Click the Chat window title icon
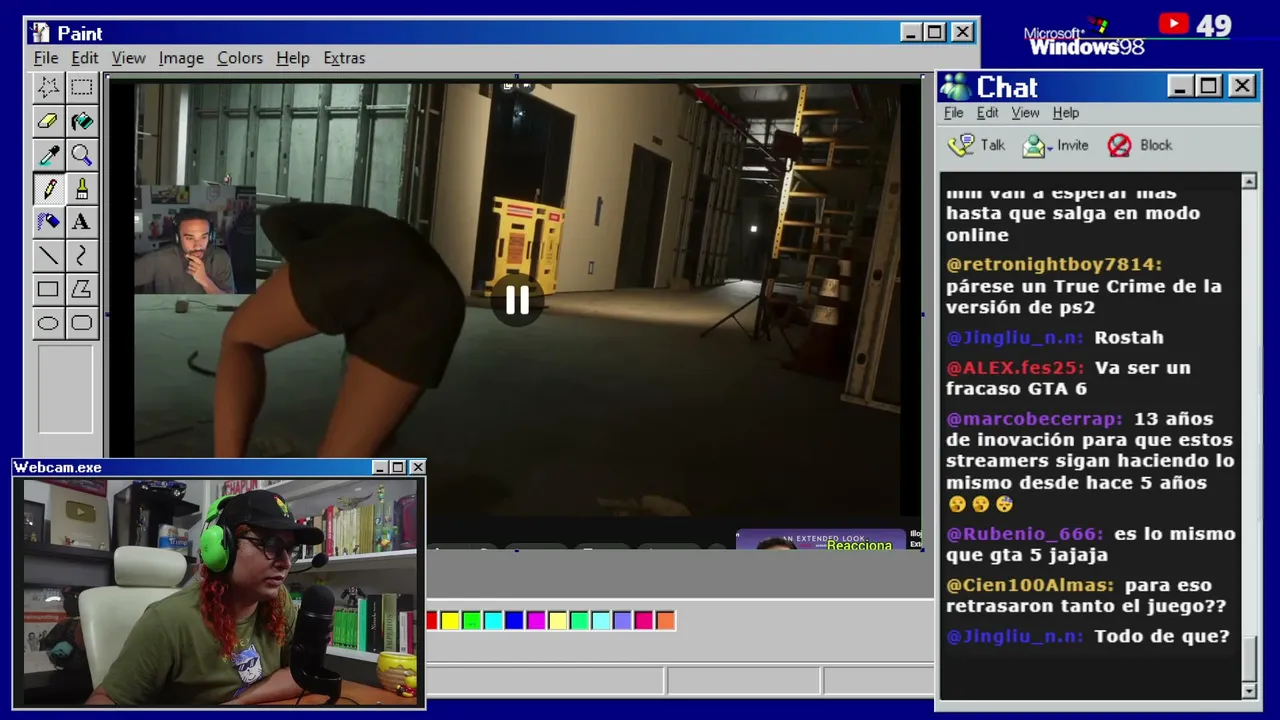The image size is (1280, 720). click(x=956, y=87)
